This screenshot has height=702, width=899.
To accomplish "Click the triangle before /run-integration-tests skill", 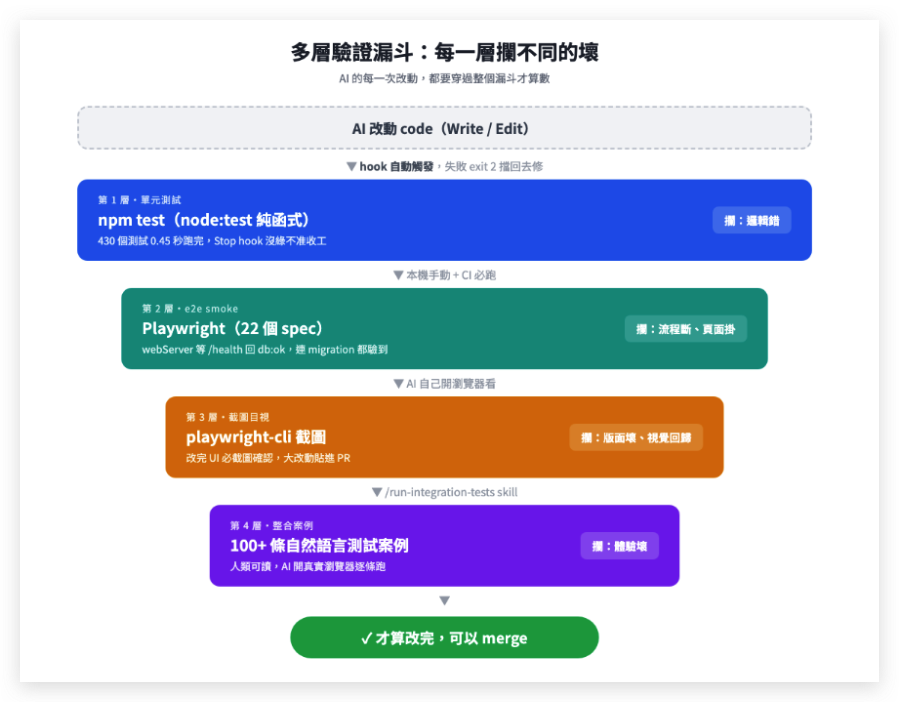I will (x=377, y=492).
